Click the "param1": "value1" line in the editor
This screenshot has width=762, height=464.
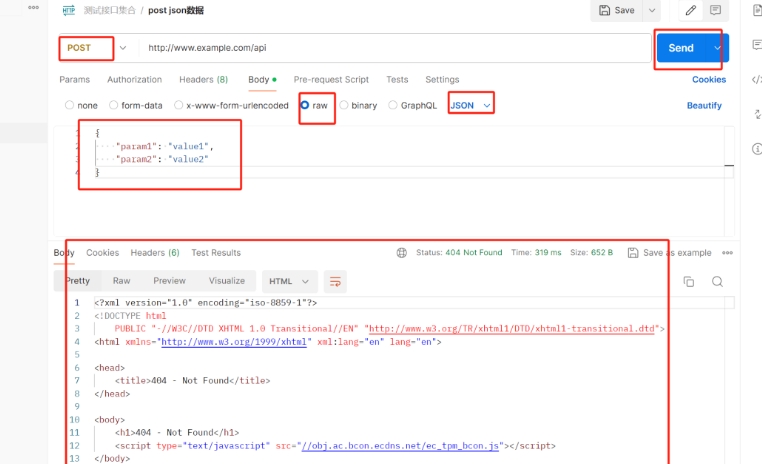click(165, 146)
